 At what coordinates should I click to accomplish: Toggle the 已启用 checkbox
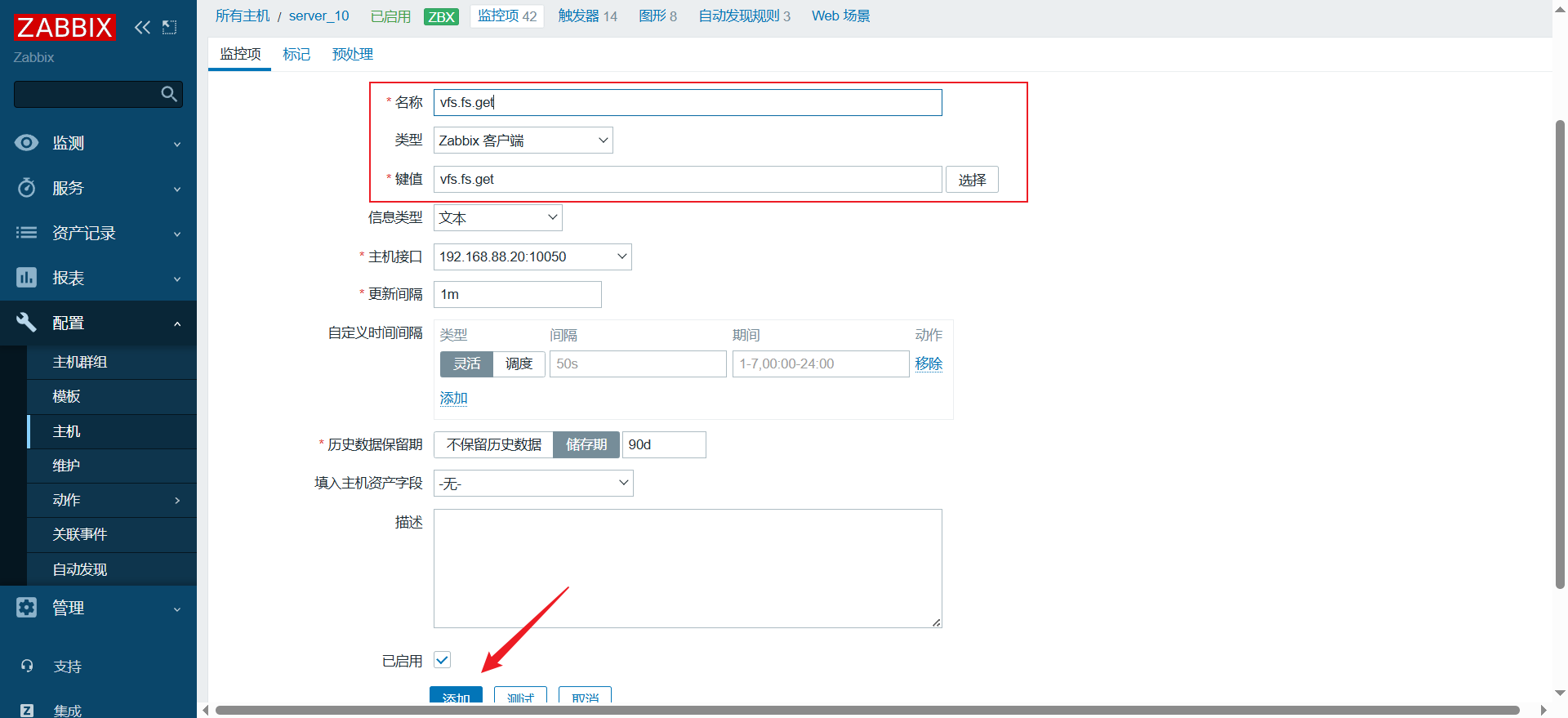pos(442,660)
